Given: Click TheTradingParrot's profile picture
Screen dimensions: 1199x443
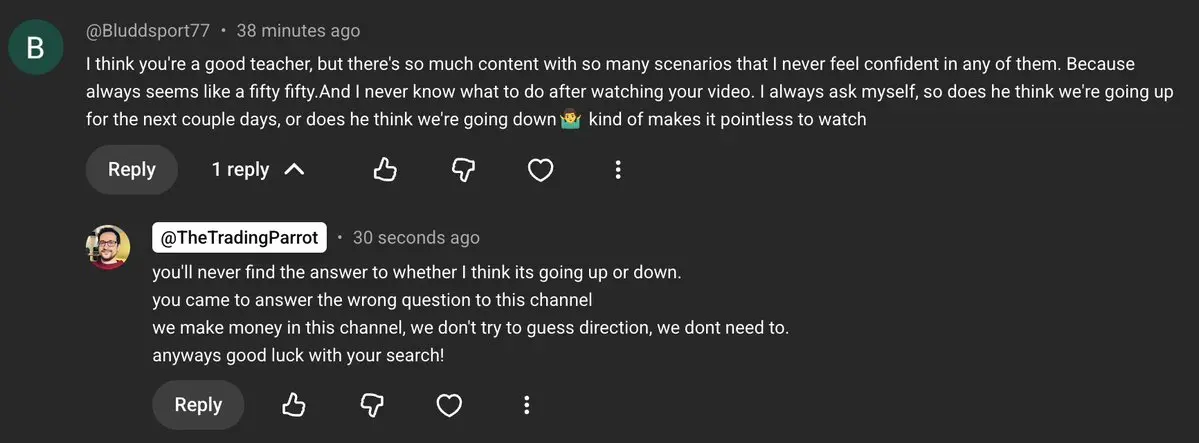Looking at the screenshot, I should pyautogui.click(x=108, y=247).
